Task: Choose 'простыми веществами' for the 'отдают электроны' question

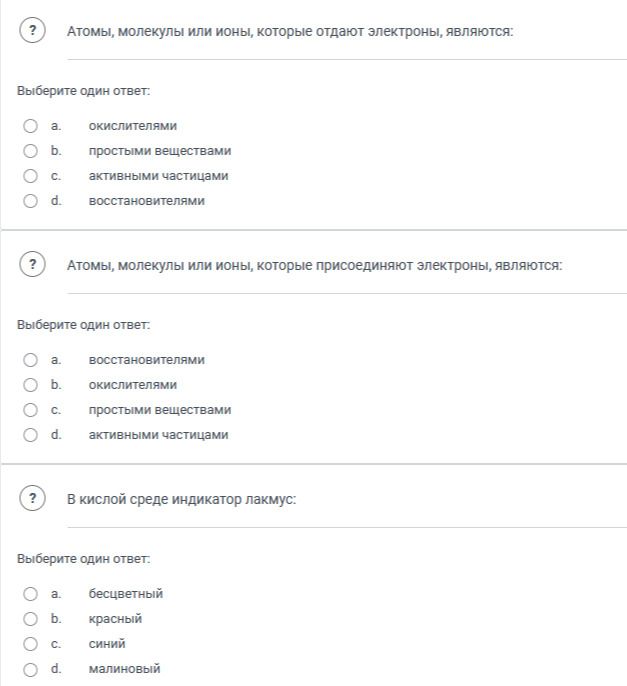Action: [x=30, y=151]
